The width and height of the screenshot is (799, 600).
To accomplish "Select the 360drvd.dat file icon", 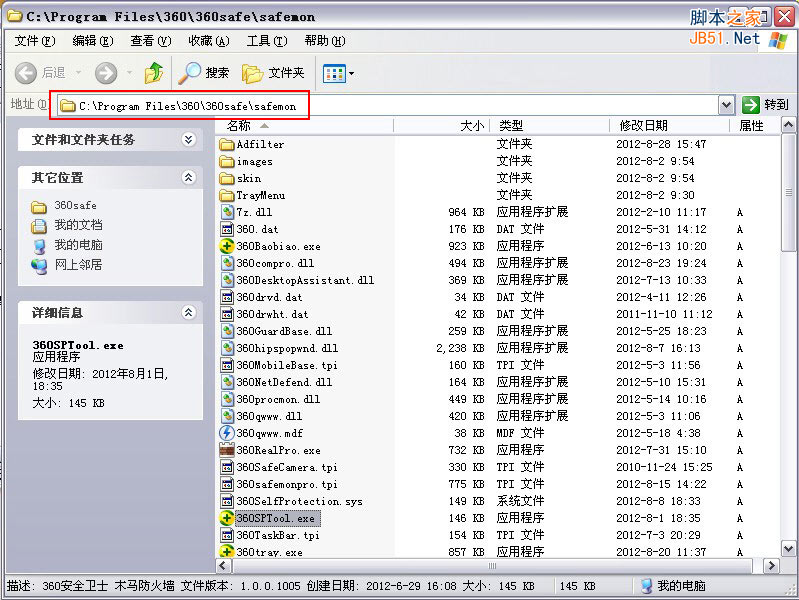I will pyautogui.click(x=227, y=297).
